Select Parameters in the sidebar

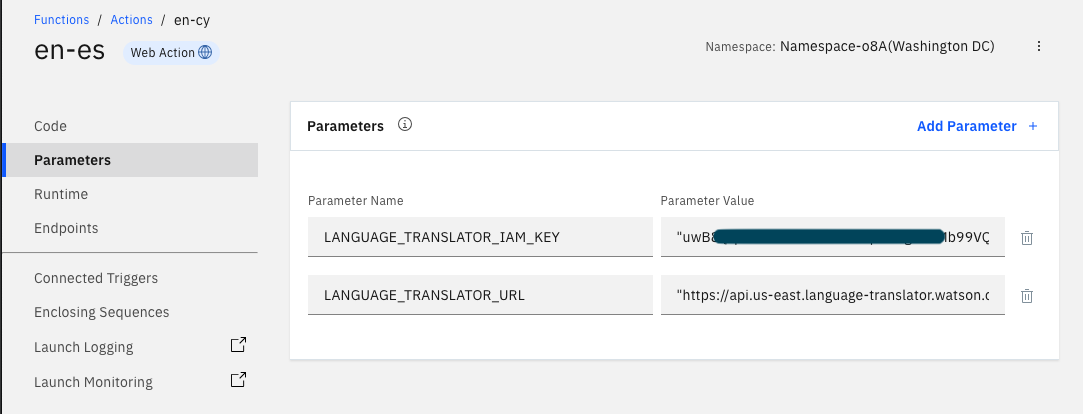[72, 160]
